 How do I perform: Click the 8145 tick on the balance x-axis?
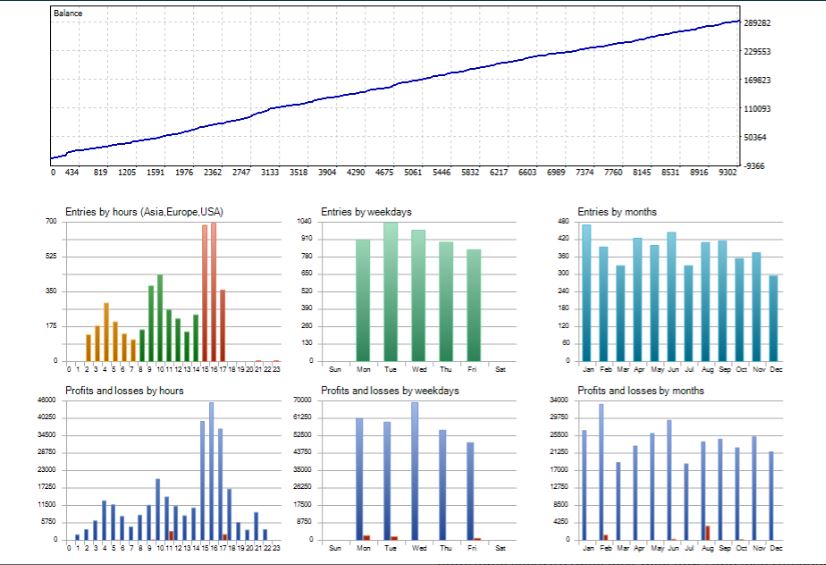(x=642, y=172)
